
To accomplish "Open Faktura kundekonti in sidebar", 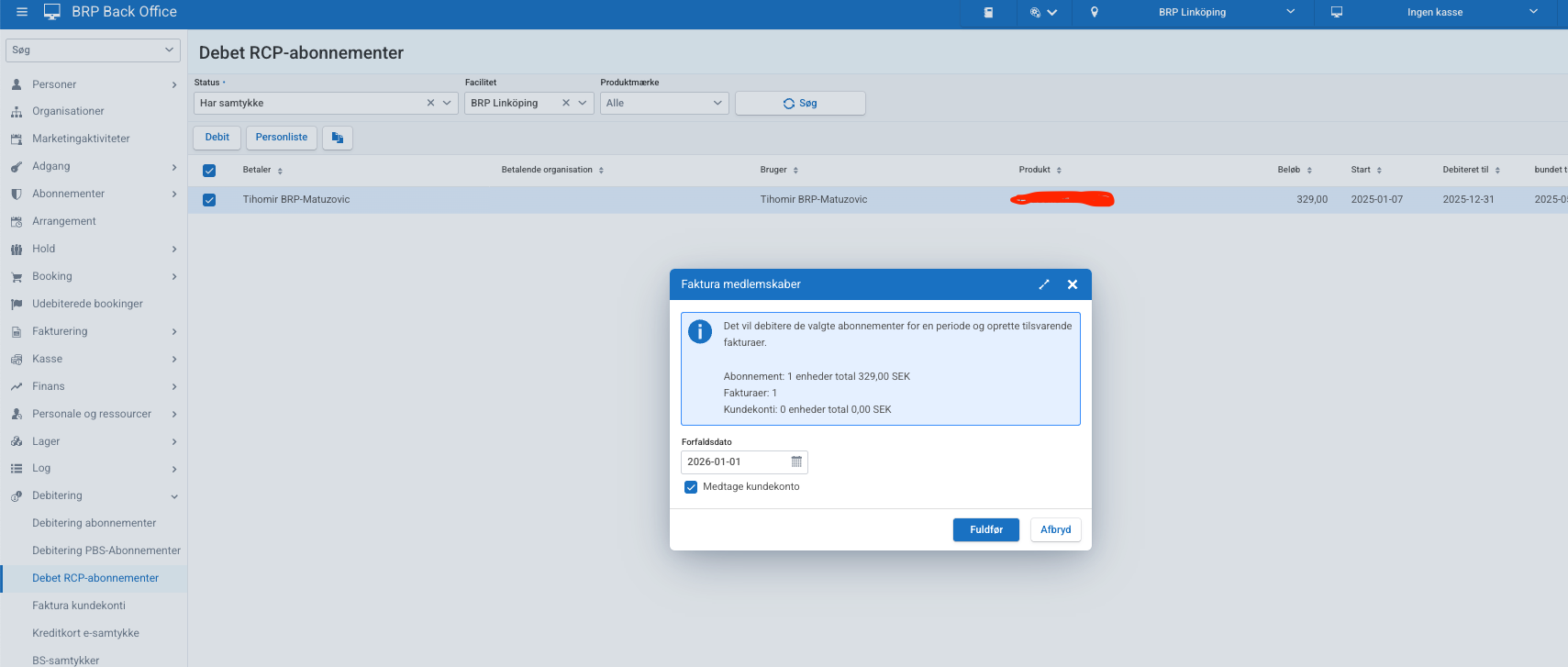I will (x=79, y=606).
